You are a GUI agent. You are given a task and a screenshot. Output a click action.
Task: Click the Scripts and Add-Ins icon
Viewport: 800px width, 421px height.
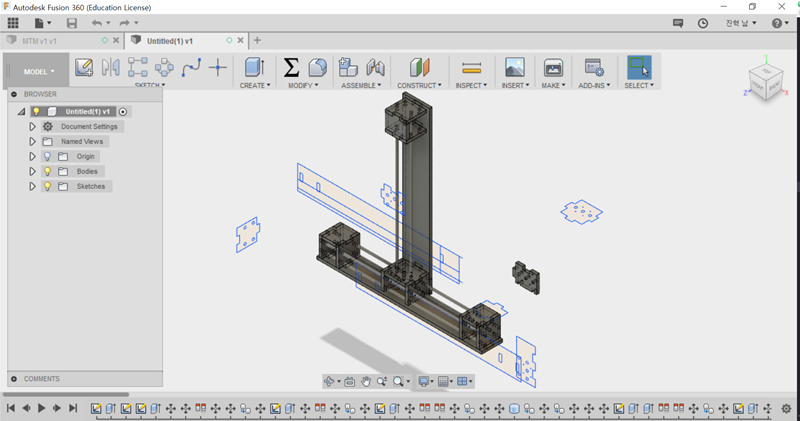pyautogui.click(x=594, y=67)
